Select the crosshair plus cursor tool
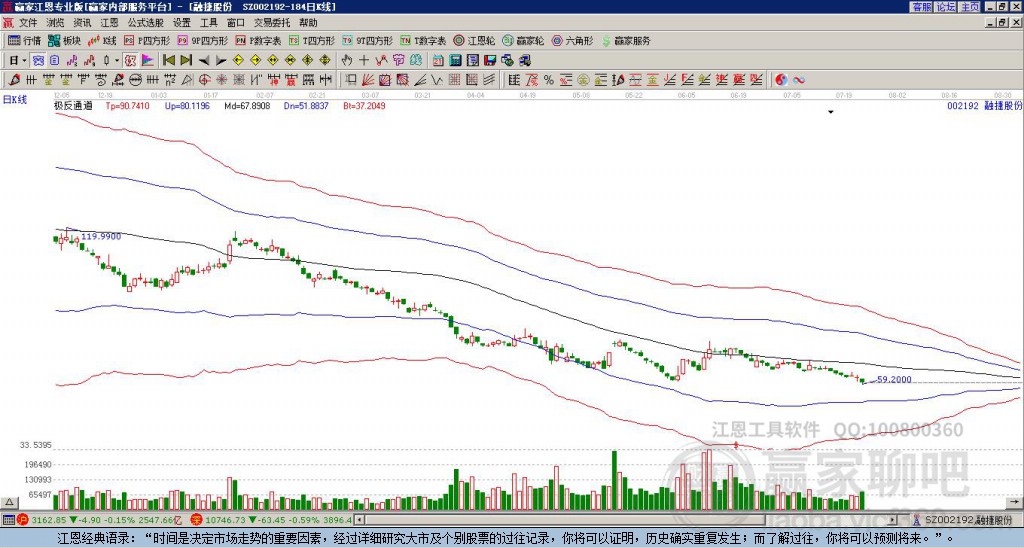Screen dimensions: 1024x548 click(364, 61)
